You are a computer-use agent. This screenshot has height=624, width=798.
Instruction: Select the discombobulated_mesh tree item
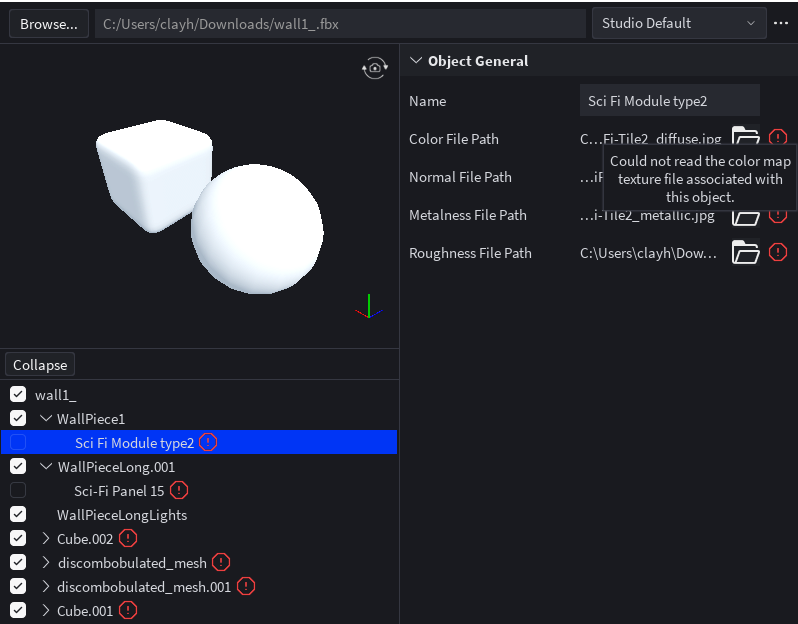[x=132, y=562]
